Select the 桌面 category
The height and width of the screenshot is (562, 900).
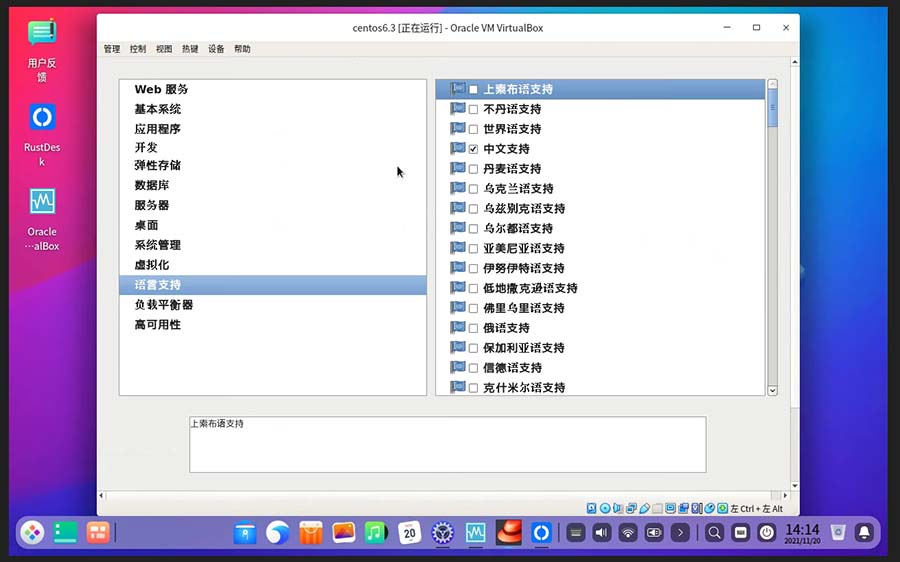(273, 225)
